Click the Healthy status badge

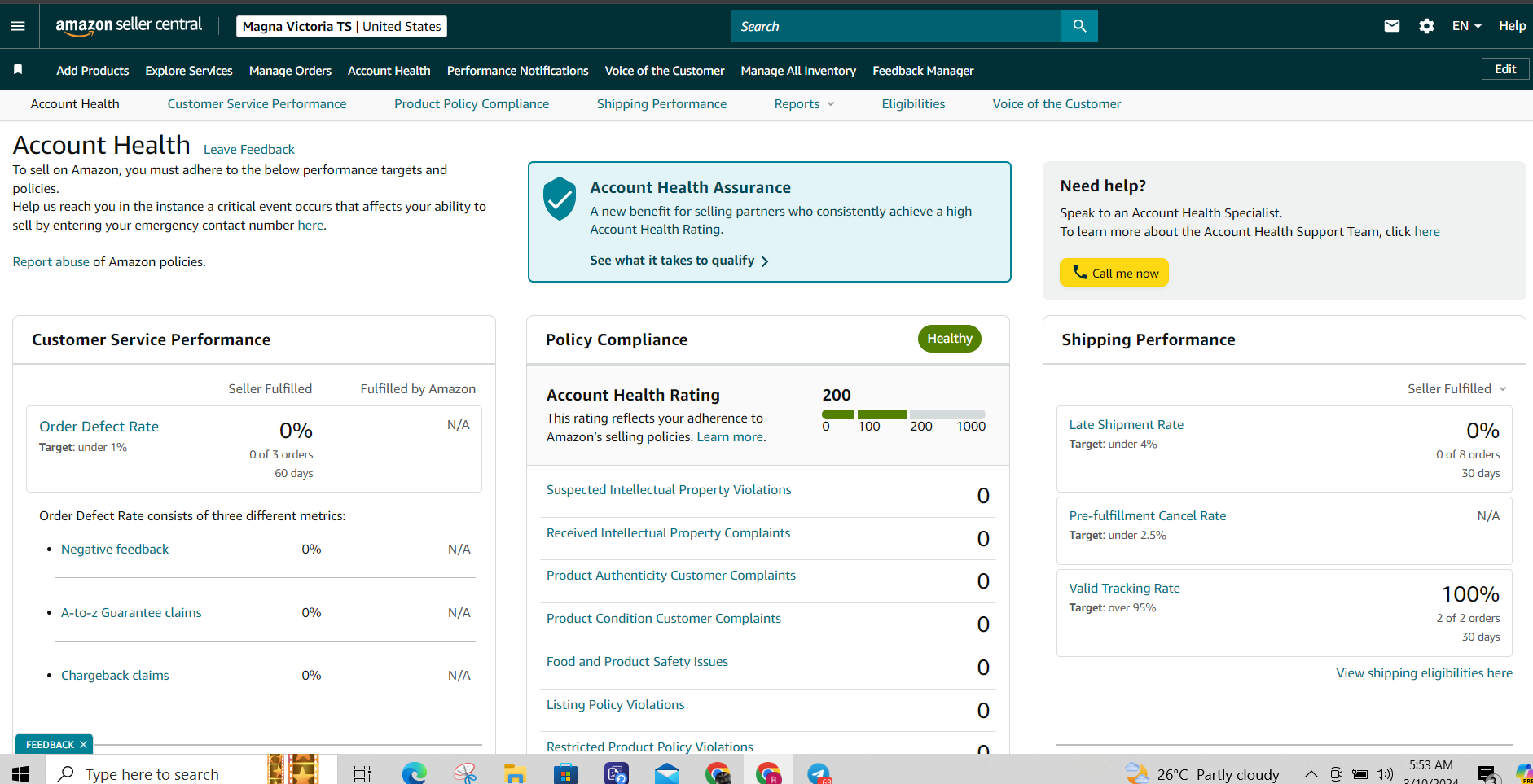[950, 339]
